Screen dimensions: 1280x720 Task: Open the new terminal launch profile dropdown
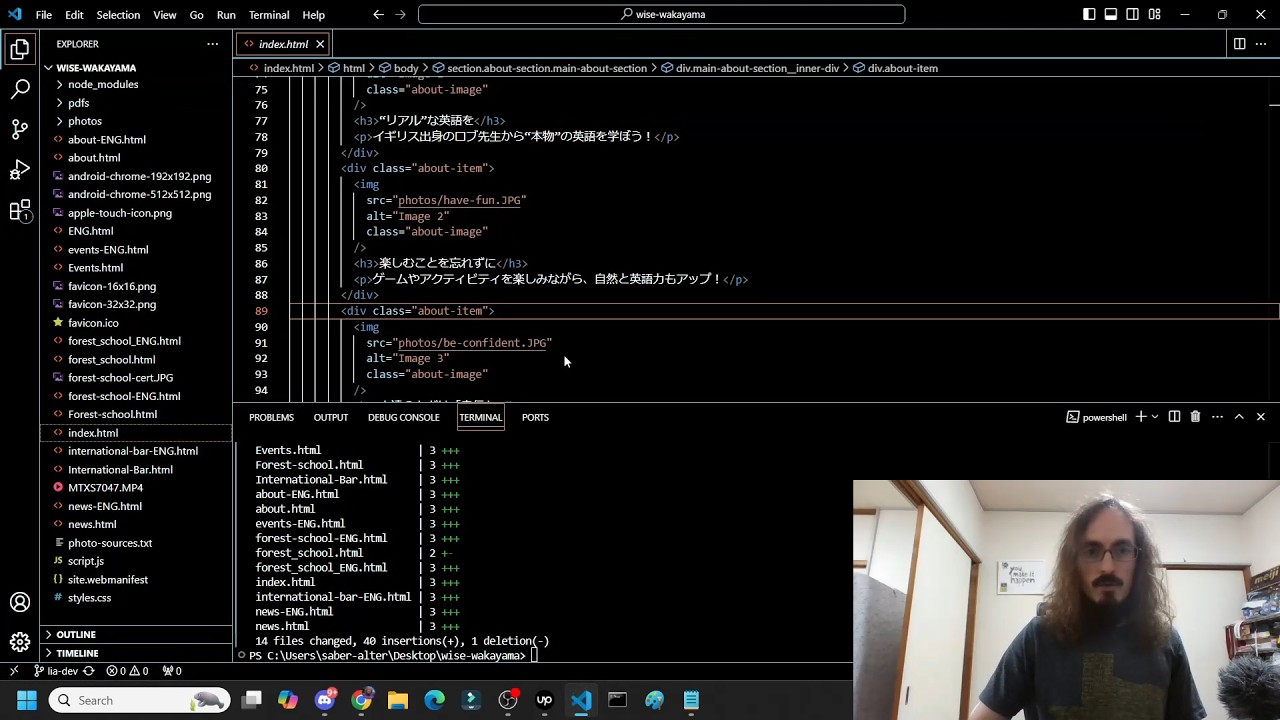tap(1155, 417)
